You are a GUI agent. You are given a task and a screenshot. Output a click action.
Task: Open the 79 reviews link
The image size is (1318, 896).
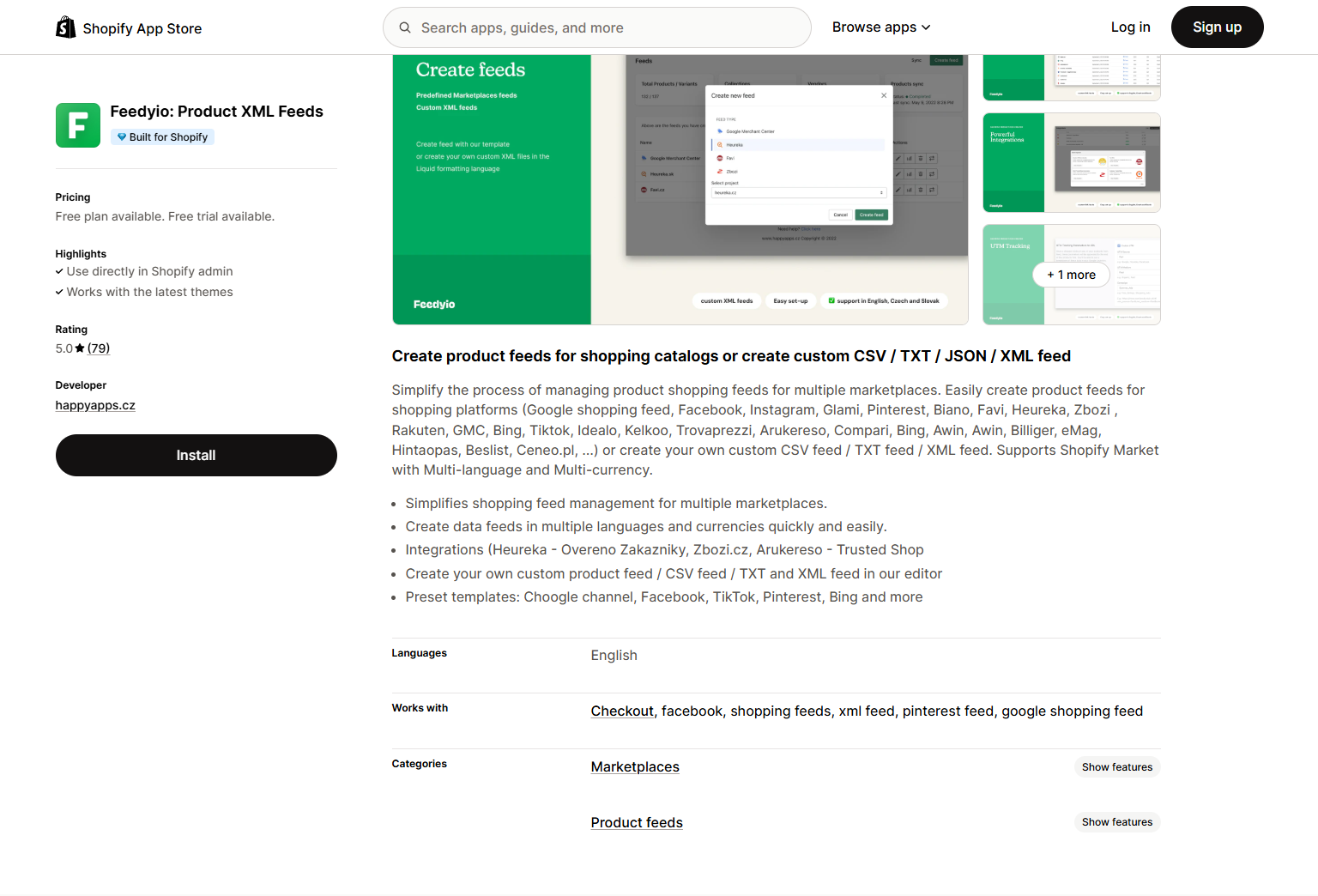(99, 348)
